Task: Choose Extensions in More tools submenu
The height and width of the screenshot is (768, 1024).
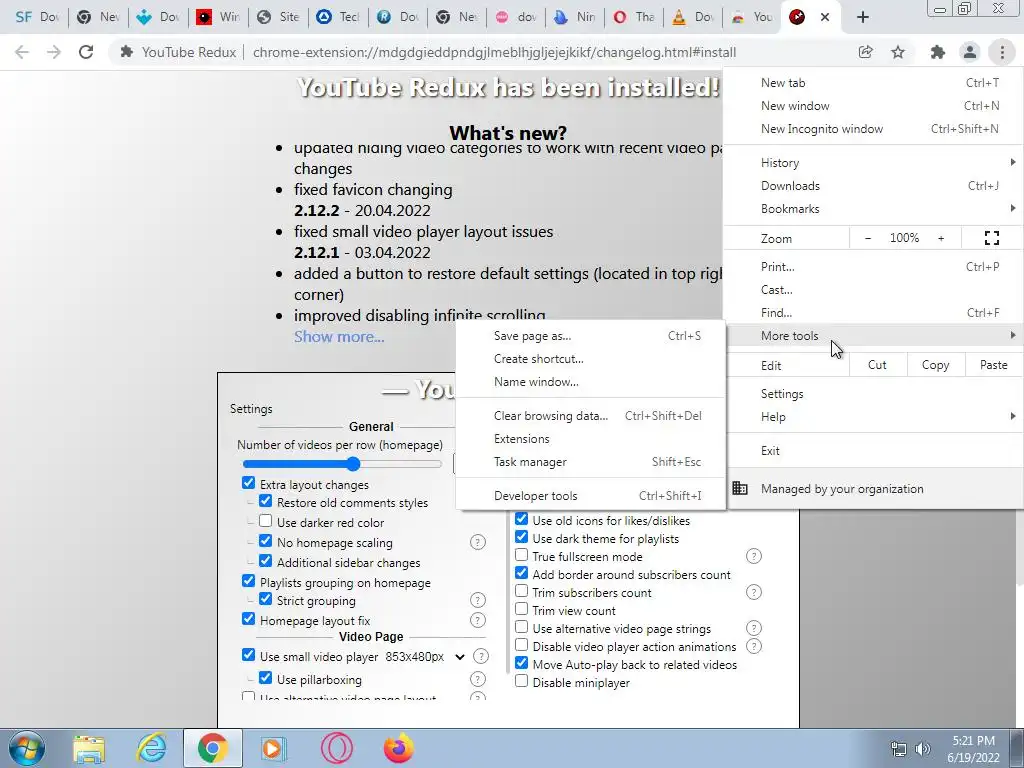Action: [x=591, y=439]
